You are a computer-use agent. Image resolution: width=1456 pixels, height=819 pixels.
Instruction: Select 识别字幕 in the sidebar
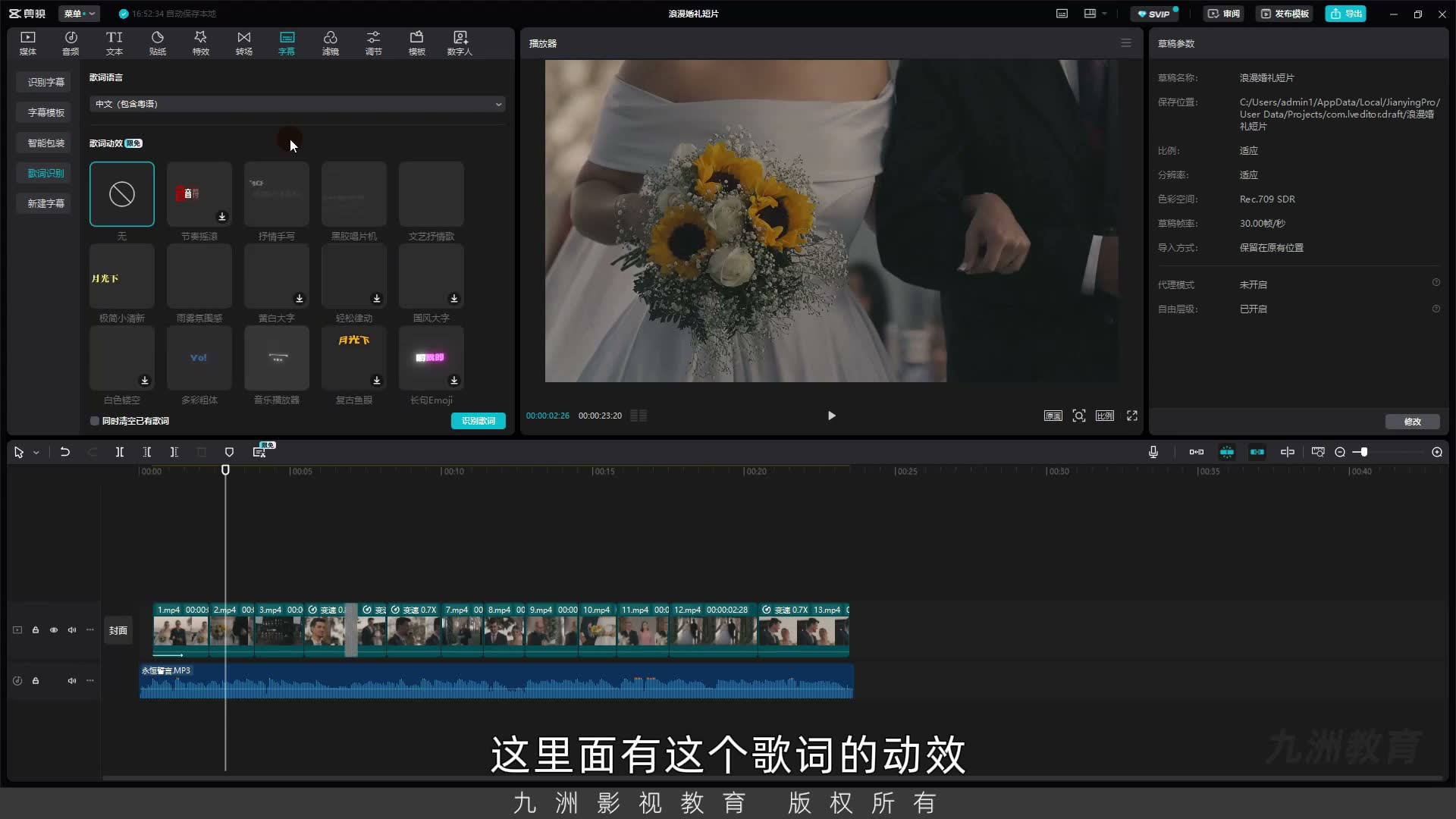pos(45,82)
